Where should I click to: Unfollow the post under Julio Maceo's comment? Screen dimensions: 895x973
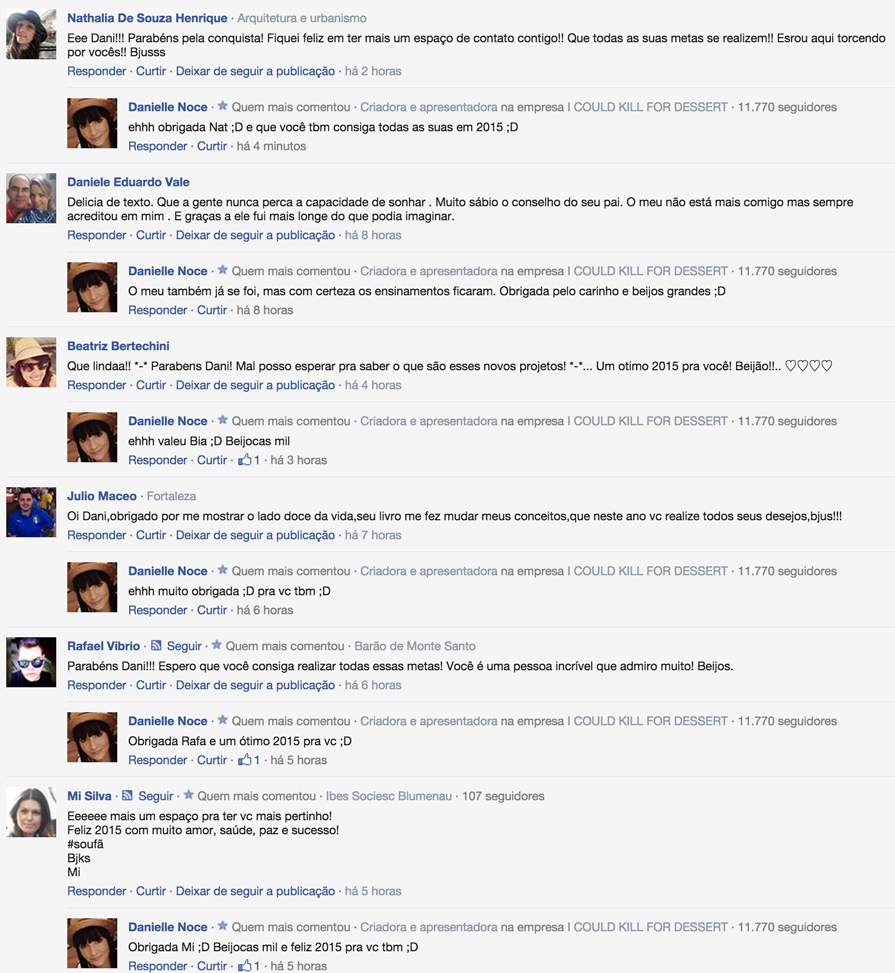click(x=255, y=536)
